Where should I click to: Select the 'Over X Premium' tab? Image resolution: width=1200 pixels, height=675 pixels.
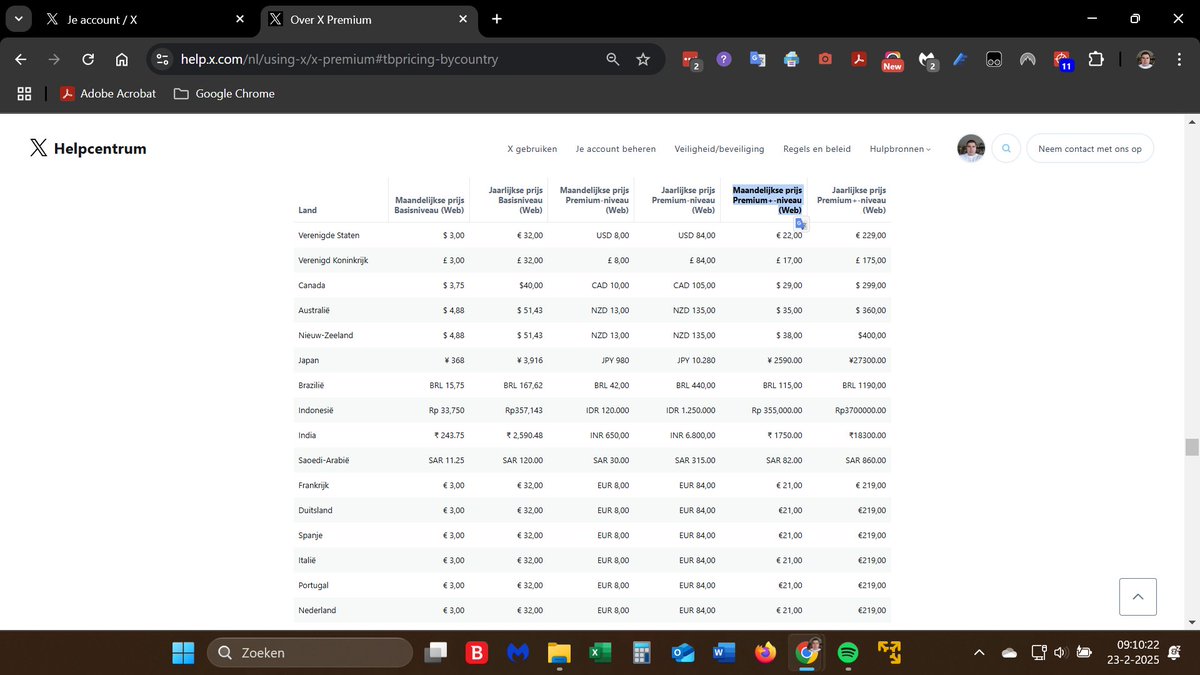click(x=368, y=19)
